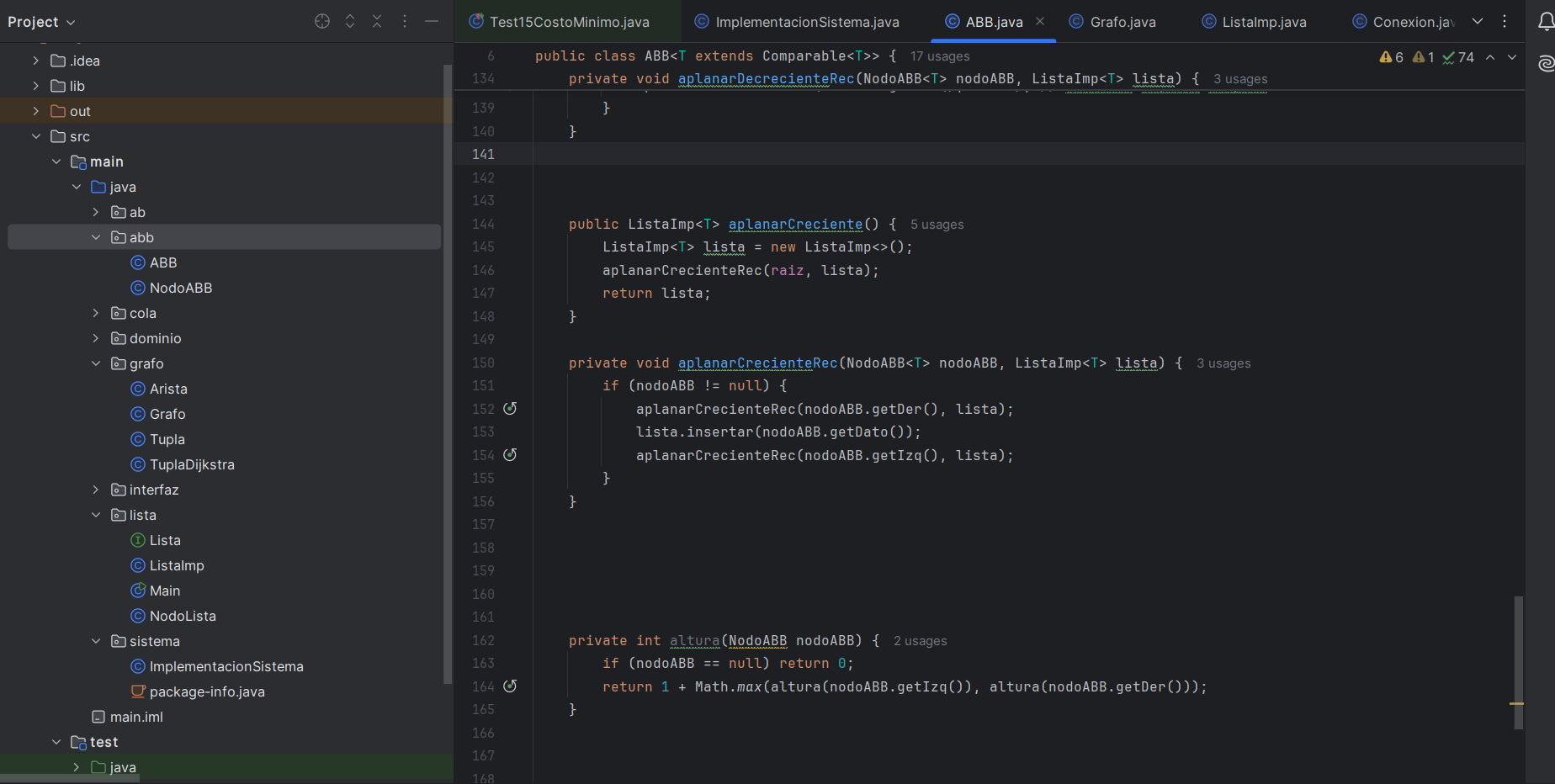The image size is (1555, 784).
Task: Switch to the Test15CostoMinimo.java tab
Action: pyautogui.click(x=560, y=22)
